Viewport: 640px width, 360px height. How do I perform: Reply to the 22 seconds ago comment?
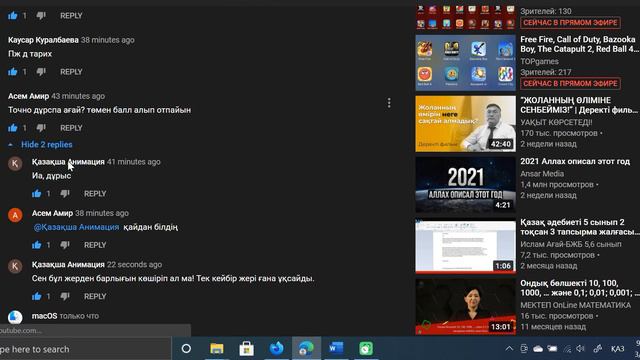tap(95, 297)
